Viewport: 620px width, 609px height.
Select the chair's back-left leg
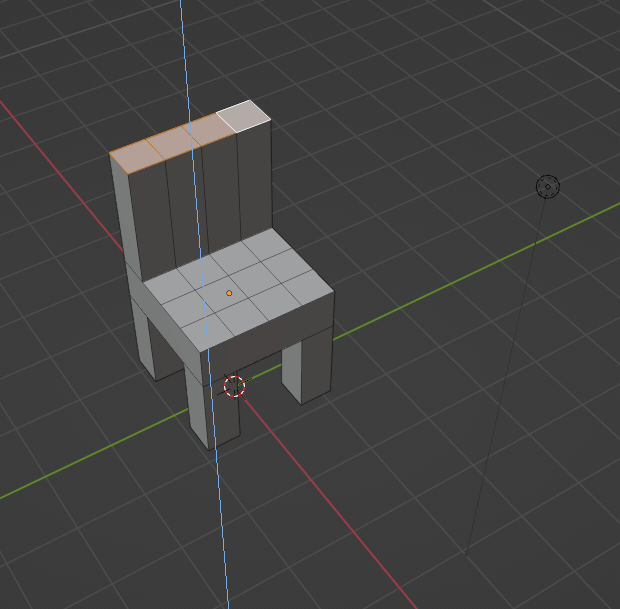click(x=155, y=347)
